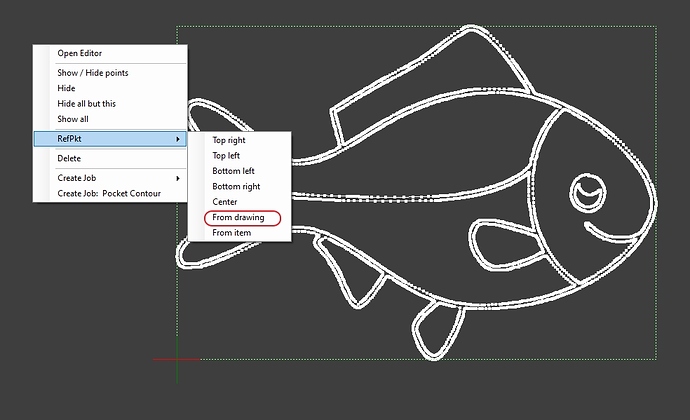Select Bottom right reference point
690x420 pixels.
[x=236, y=186]
